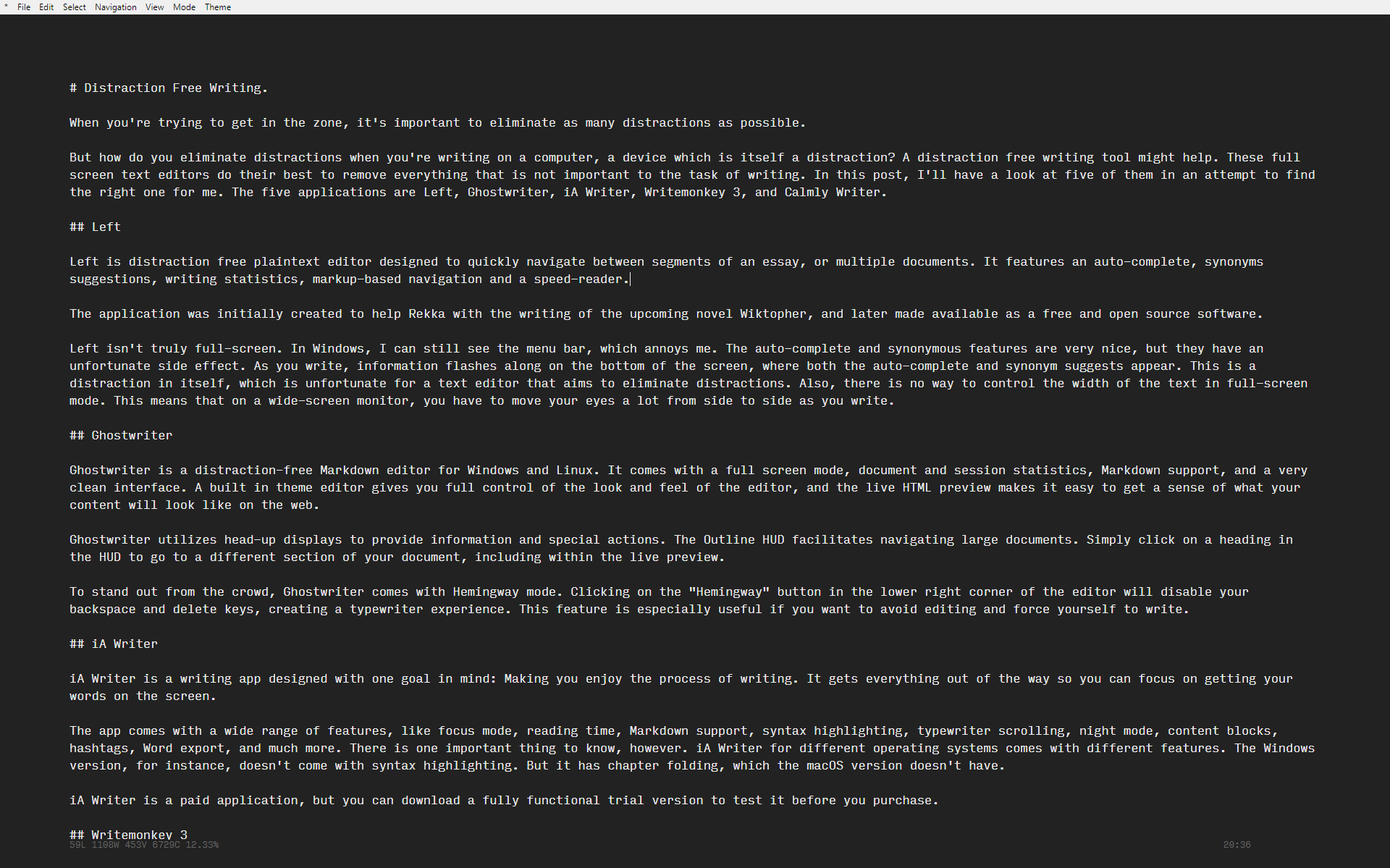Click the asterisk app menu item
1390x868 pixels.
point(7,7)
